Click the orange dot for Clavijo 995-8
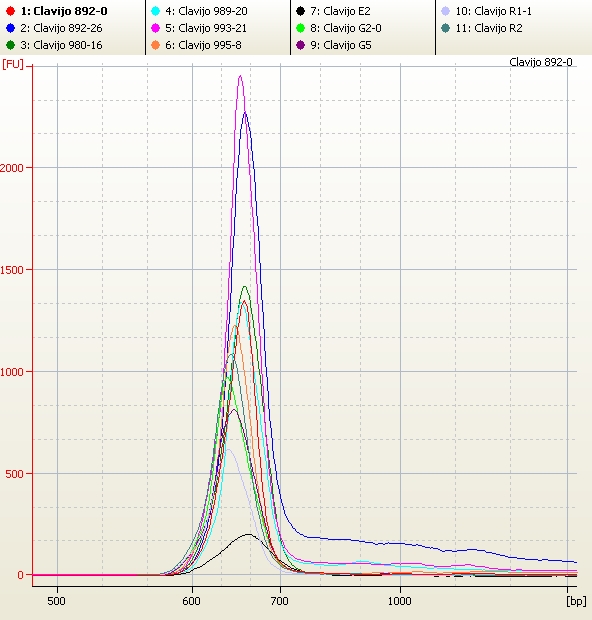The height and width of the screenshot is (620, 592). click(156, 45)
